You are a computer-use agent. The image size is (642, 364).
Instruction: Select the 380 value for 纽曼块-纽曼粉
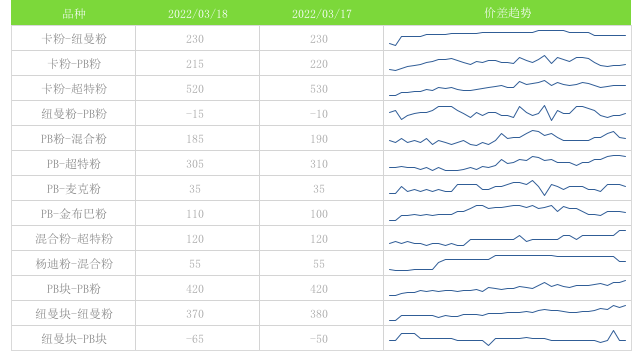pos(319,314)
